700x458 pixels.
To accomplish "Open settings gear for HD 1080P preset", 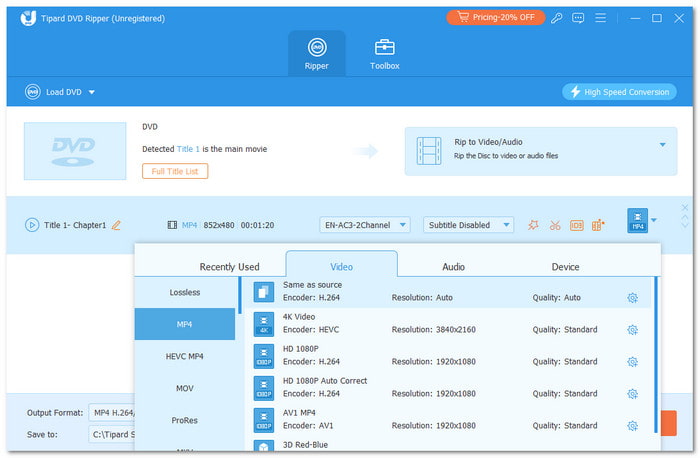I will tap(632, 361).
